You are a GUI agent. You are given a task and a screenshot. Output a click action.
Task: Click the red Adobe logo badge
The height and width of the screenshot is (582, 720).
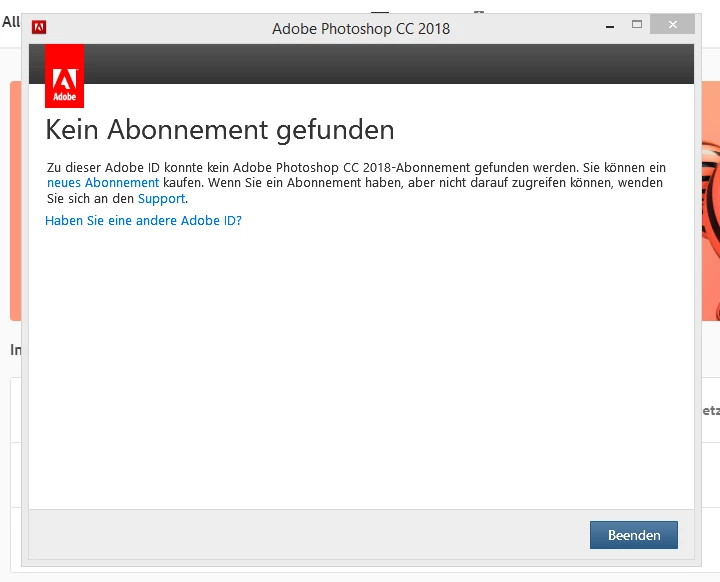[64, 76]
